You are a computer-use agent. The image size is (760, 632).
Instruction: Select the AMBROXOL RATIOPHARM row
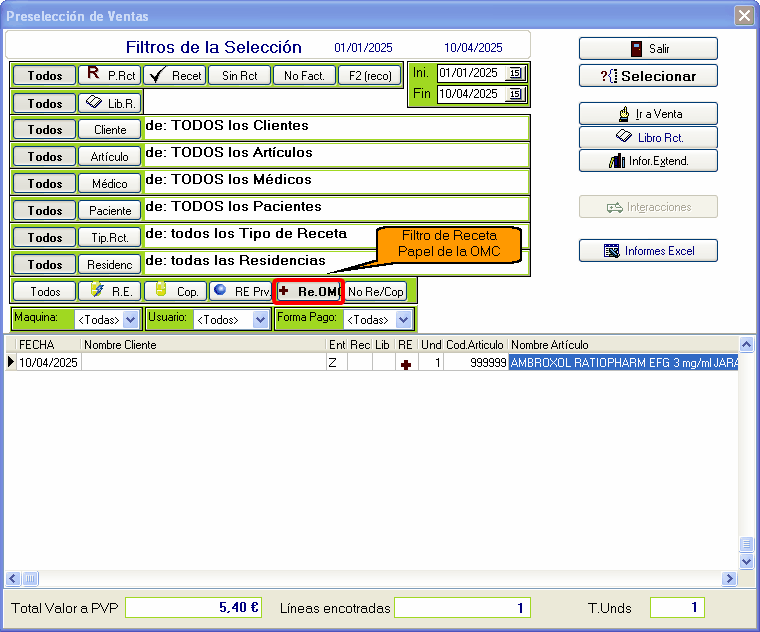tap(622, 363)
